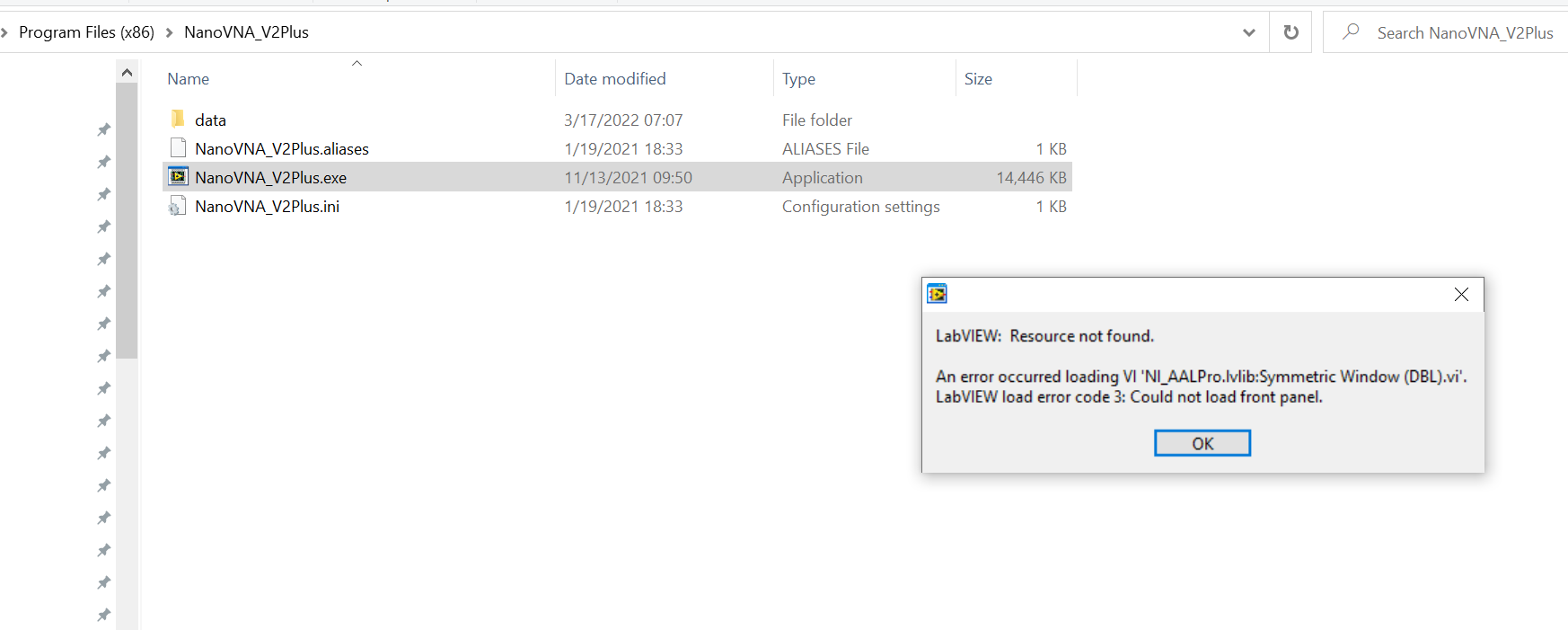Image resolution: width=1568 pixels, height=630 pixels.
Task: Click '3/17/2022 07:07' date cell
Action: tap(623, 120)
